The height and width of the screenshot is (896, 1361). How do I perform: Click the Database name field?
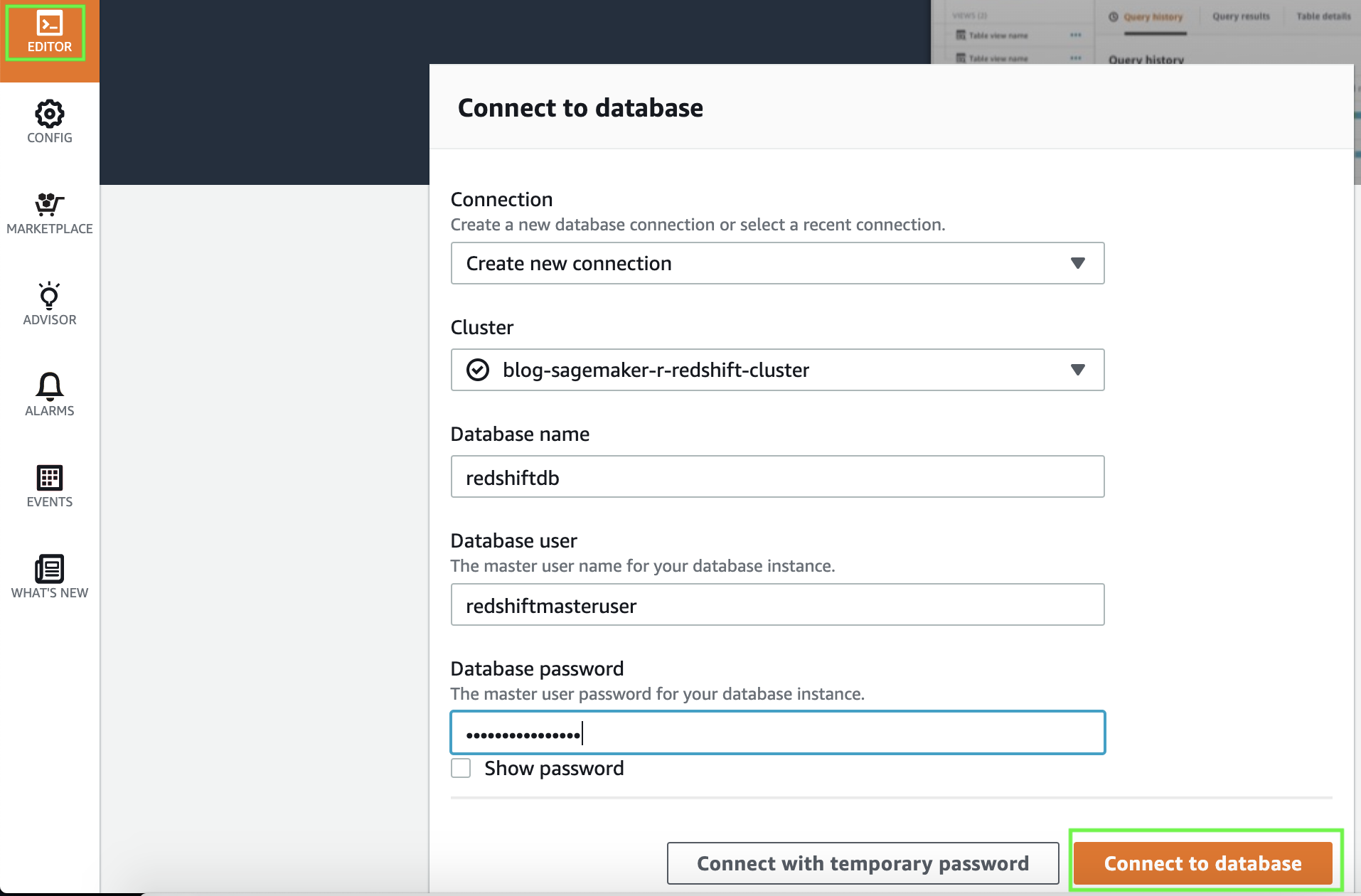click(777, 476)
